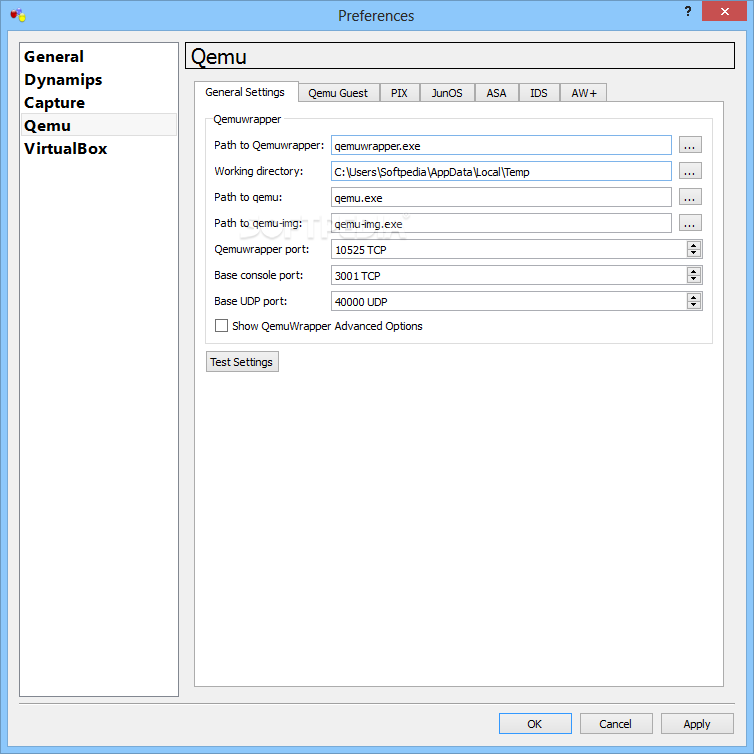Image resolution: width=754 pixels, height=754 pixels.
Task: Browse for Qemuwrapper path with ... button
Action: pyautogui.click(x=690, y=145)
